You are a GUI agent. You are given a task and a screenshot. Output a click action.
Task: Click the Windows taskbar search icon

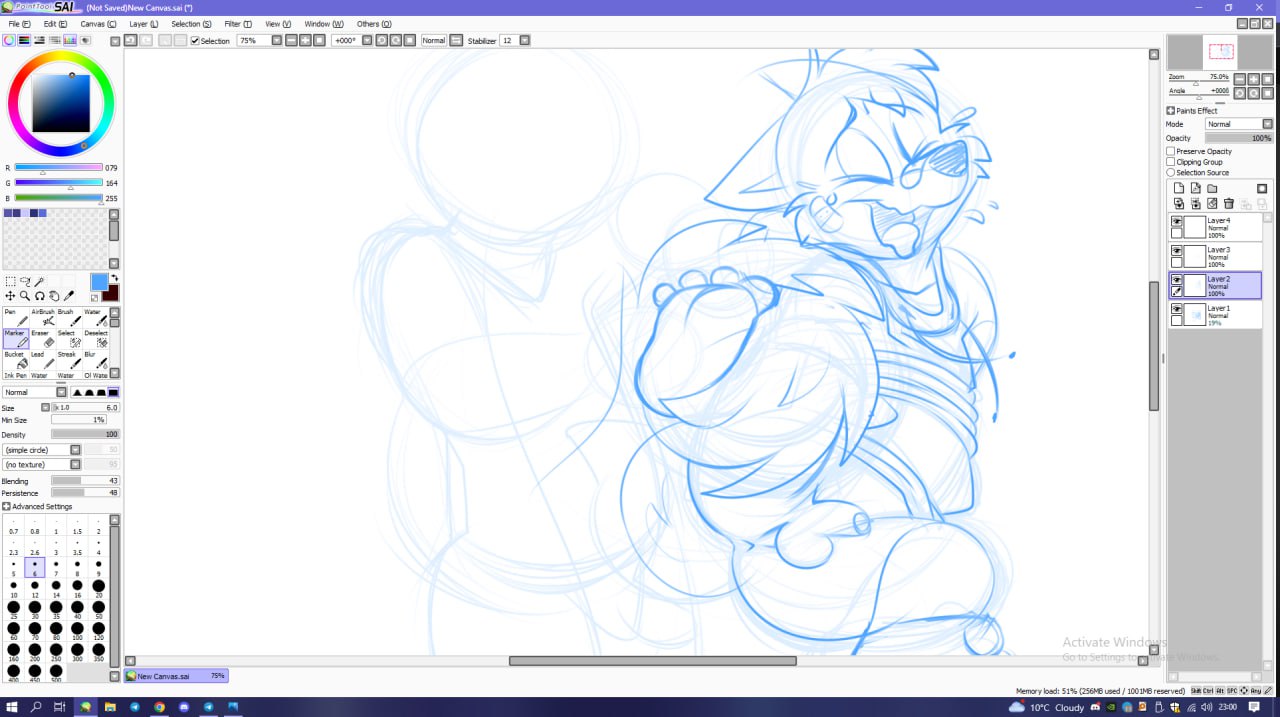click(37, 707)
